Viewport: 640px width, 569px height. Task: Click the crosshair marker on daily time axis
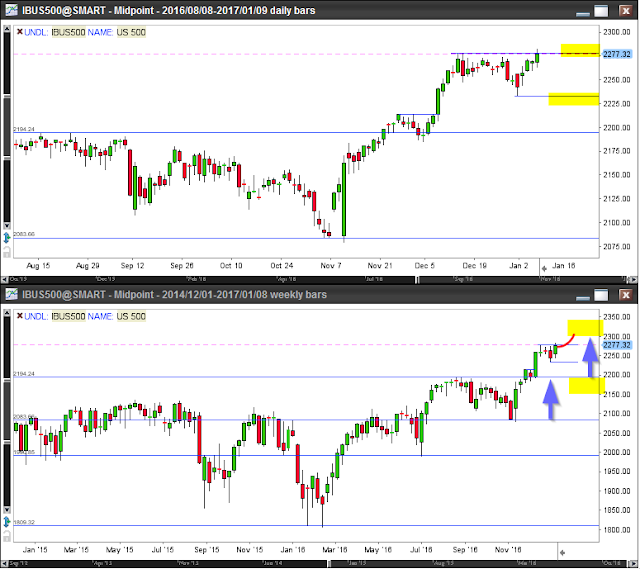544,269
